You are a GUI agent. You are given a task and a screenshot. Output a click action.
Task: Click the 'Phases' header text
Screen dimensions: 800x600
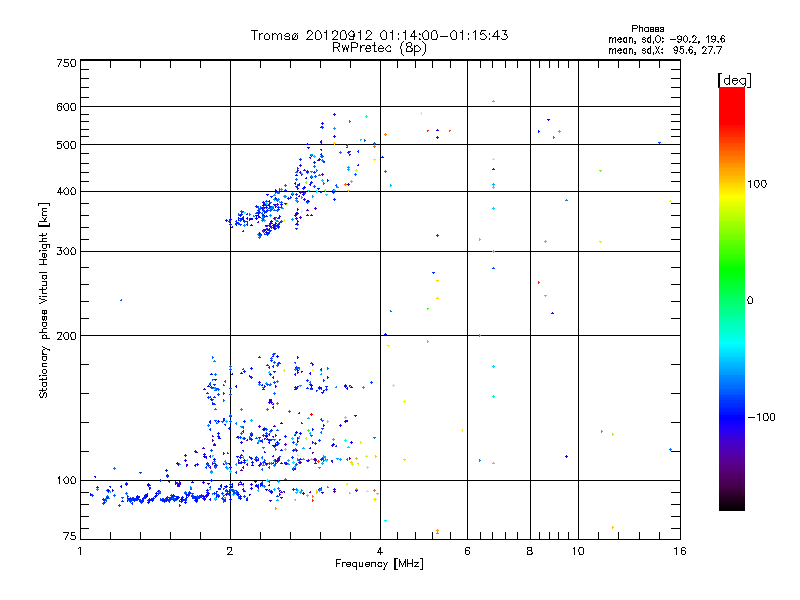(x=647, y=29)
